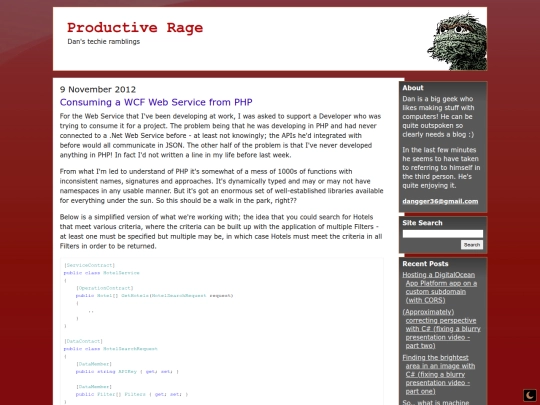Click 'public class HotelService' code line
Image resolution: width=540 pixels, height=405 pixels.
[x=102, y=273]
